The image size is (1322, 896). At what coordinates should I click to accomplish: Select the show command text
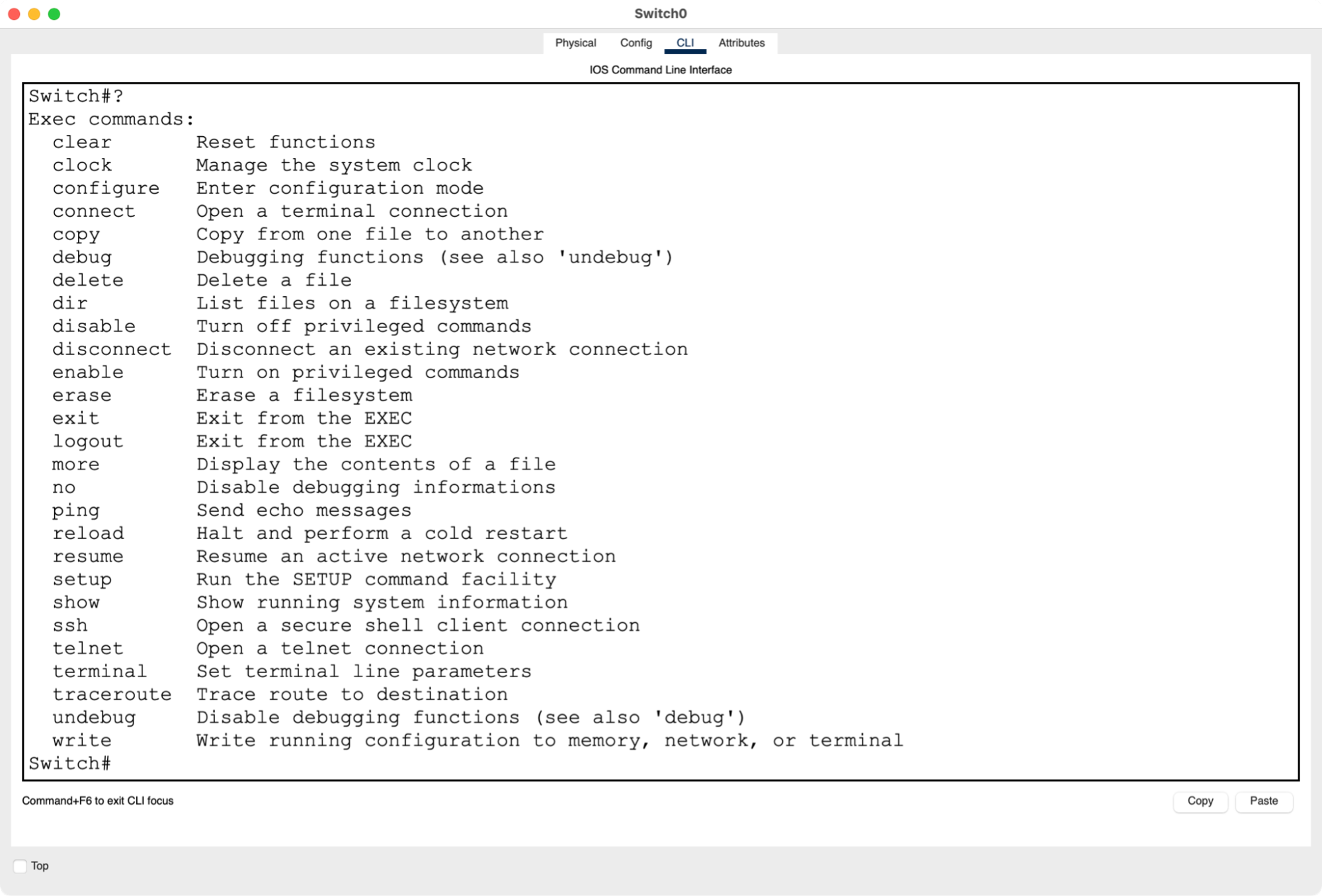coord(77,602)
